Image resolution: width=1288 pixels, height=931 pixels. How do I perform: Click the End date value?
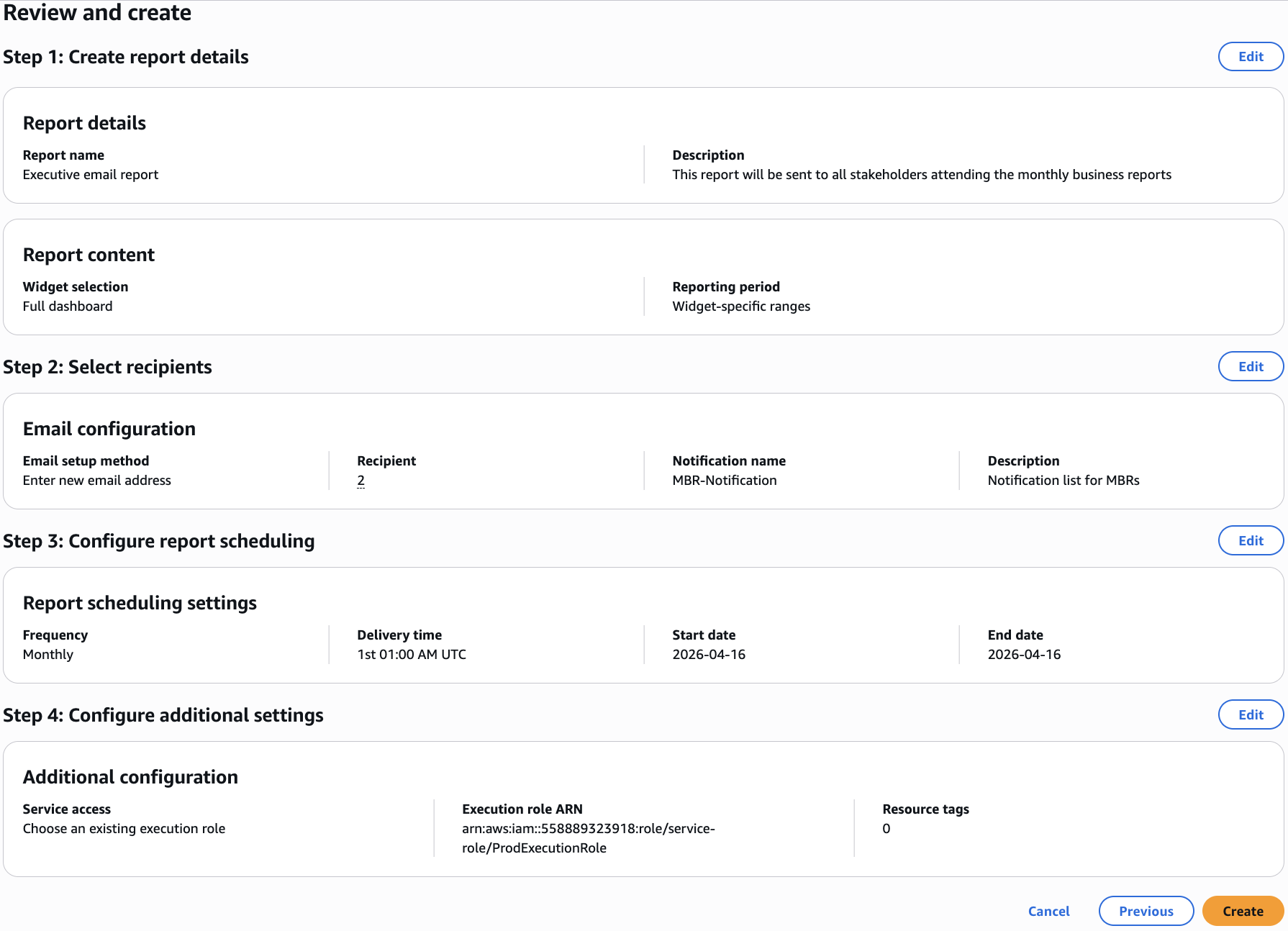(x=1023, y=655)
